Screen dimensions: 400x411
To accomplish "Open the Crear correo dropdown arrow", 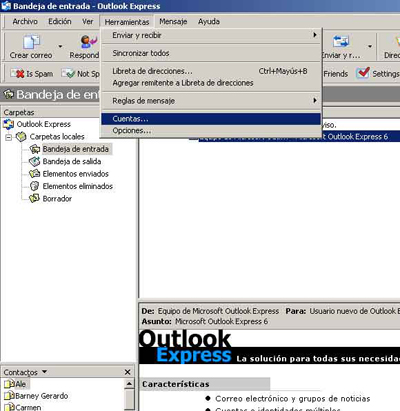I will [60, 46].
